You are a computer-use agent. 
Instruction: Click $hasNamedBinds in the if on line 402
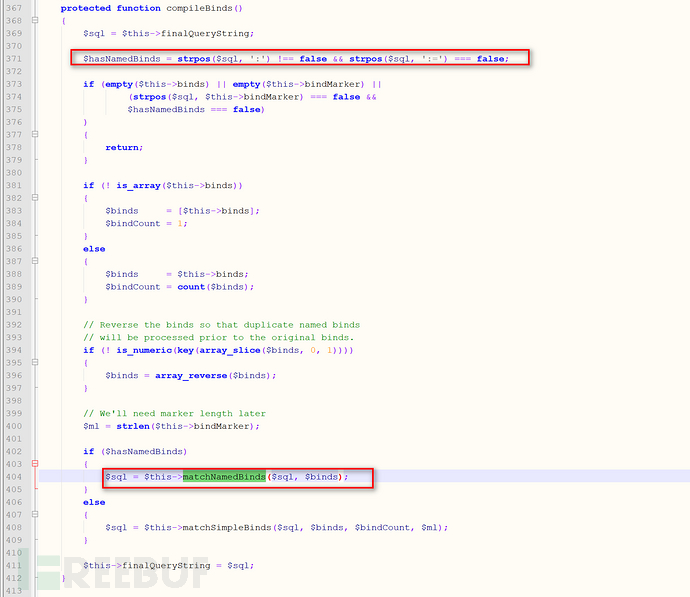pos(144,451)
